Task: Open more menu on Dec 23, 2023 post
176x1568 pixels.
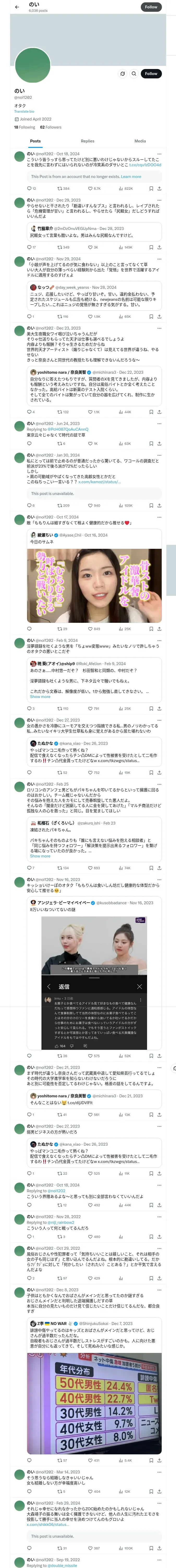Action: tap(159, 328)
